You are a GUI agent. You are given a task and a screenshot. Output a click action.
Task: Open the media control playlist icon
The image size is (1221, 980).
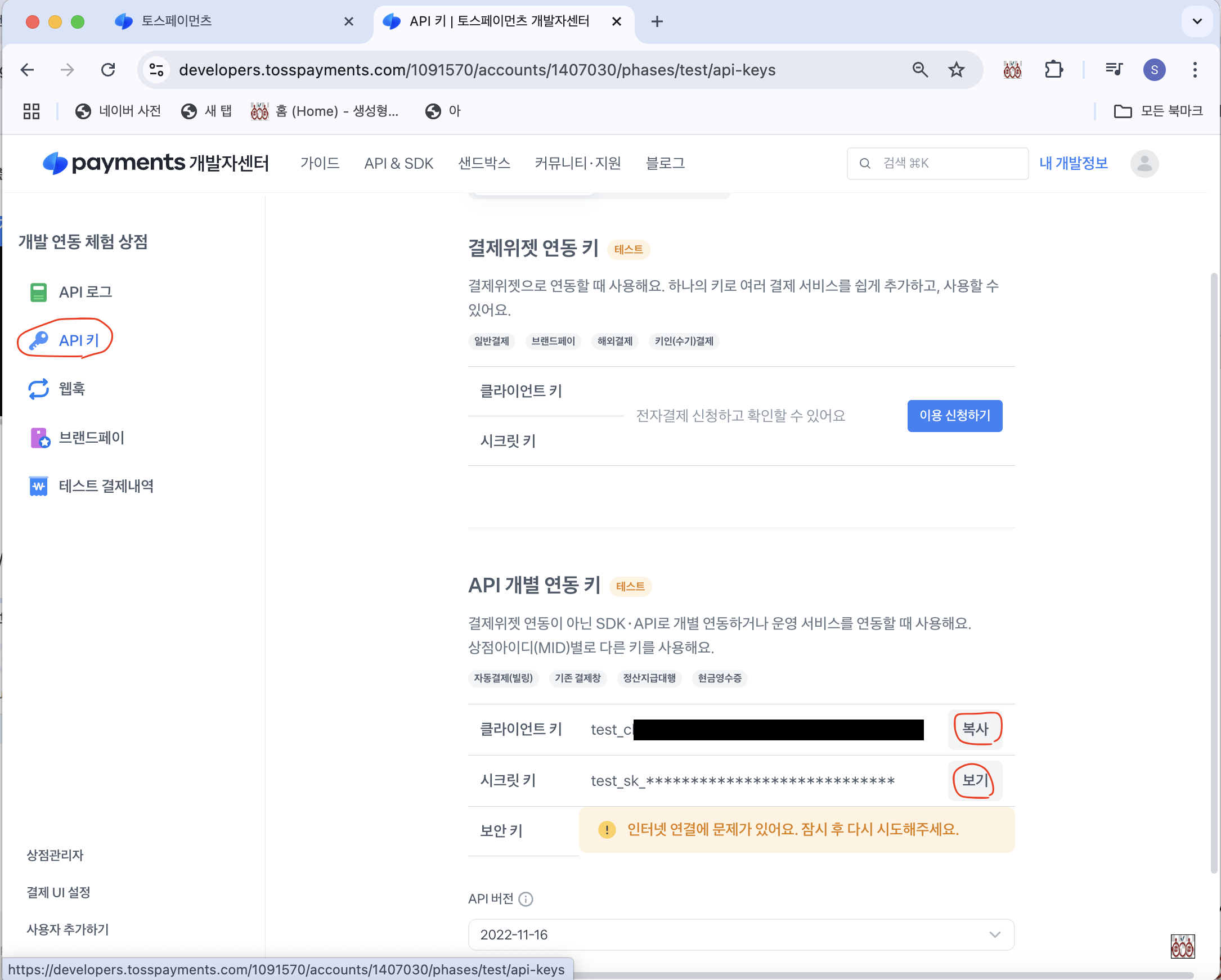tap(1114, 70)
